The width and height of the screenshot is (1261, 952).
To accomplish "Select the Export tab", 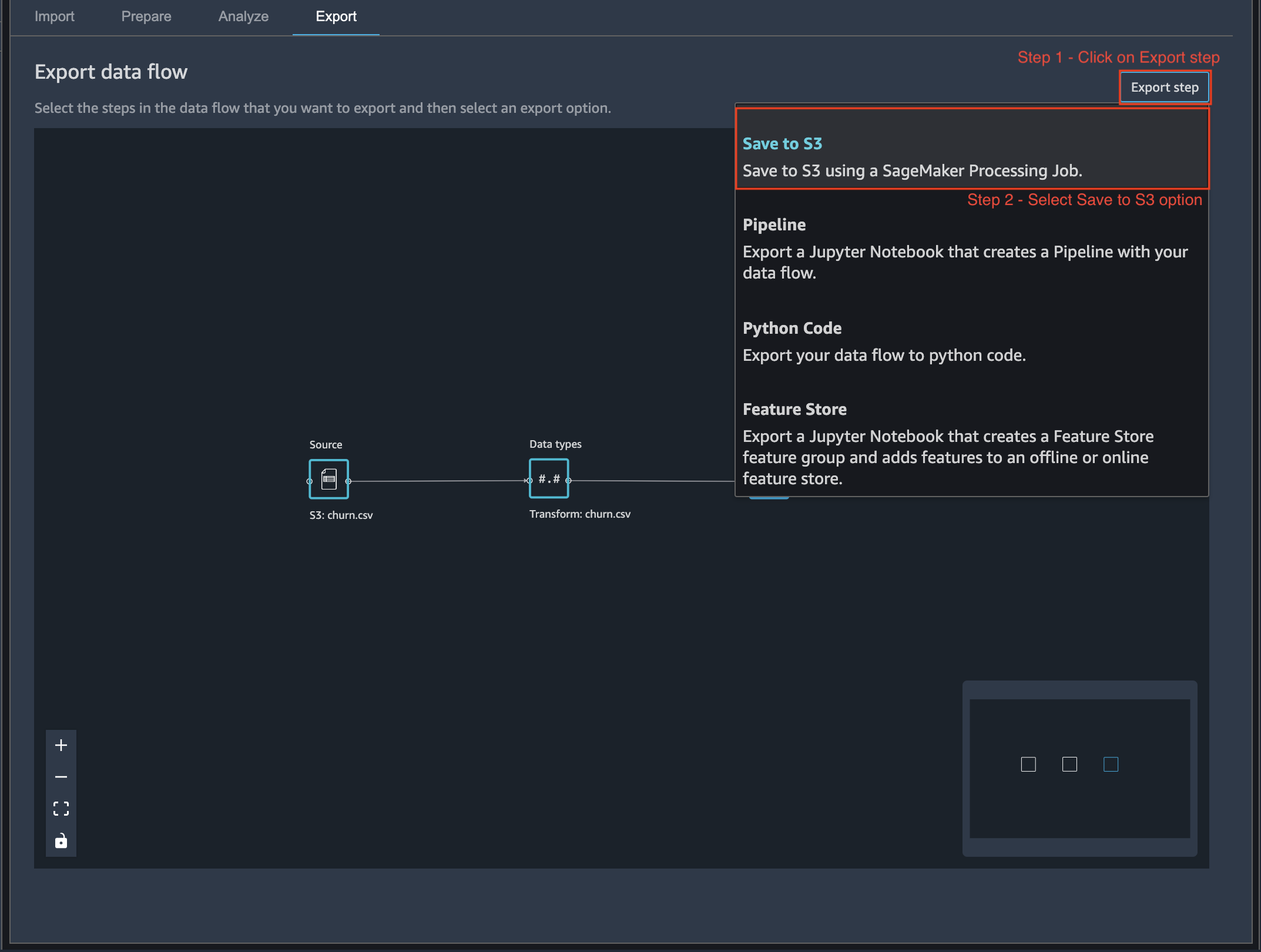I will coord(336,16).
